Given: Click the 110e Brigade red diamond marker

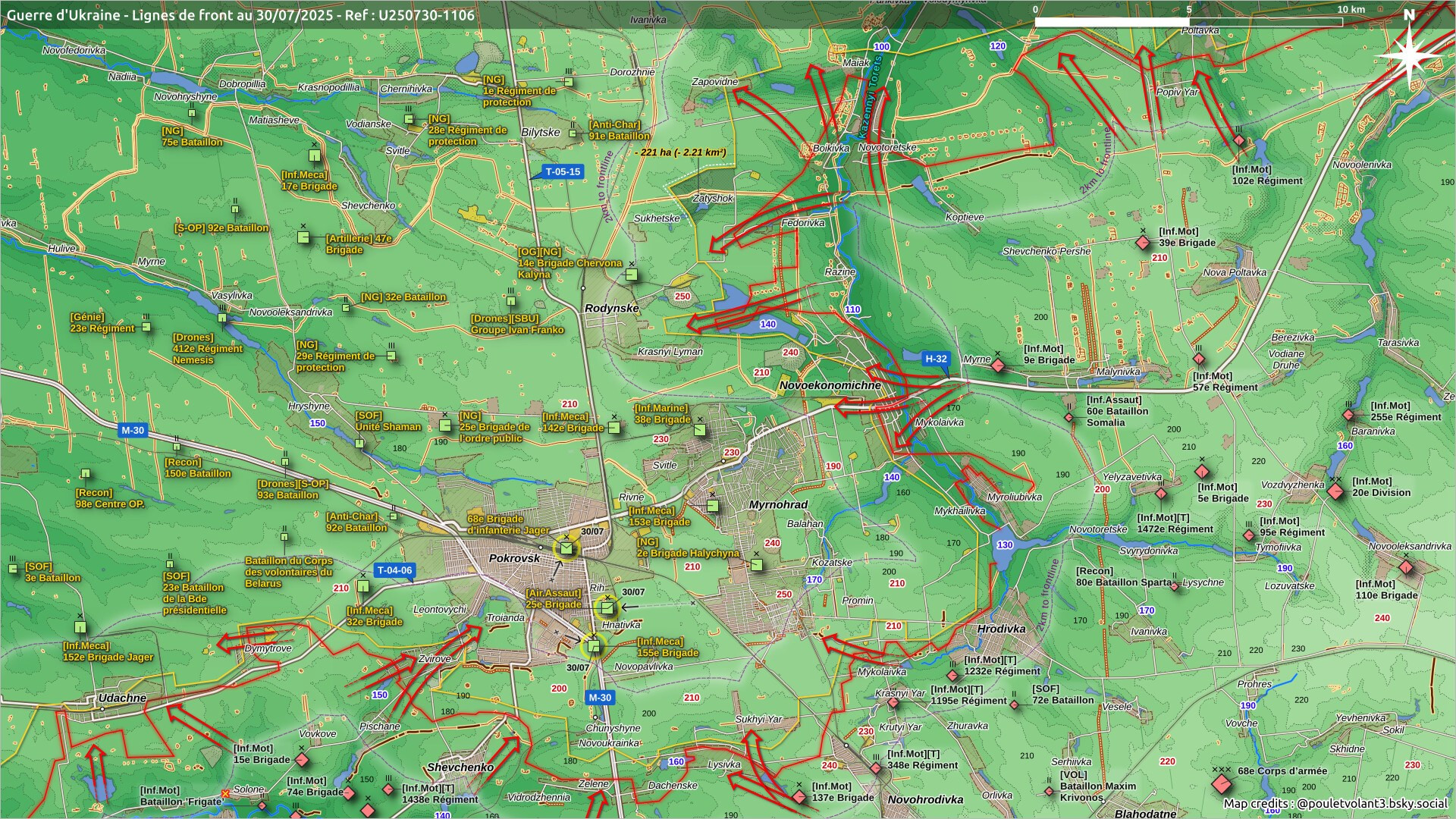Looking at the screenshot, I should [1406, 567].
